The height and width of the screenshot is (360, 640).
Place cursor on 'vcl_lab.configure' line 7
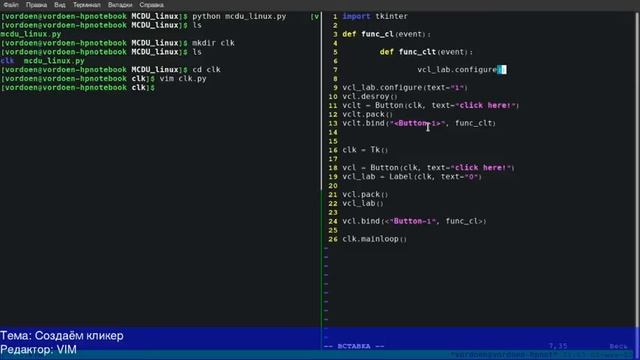pyautogui.click(x=457, y=69)
